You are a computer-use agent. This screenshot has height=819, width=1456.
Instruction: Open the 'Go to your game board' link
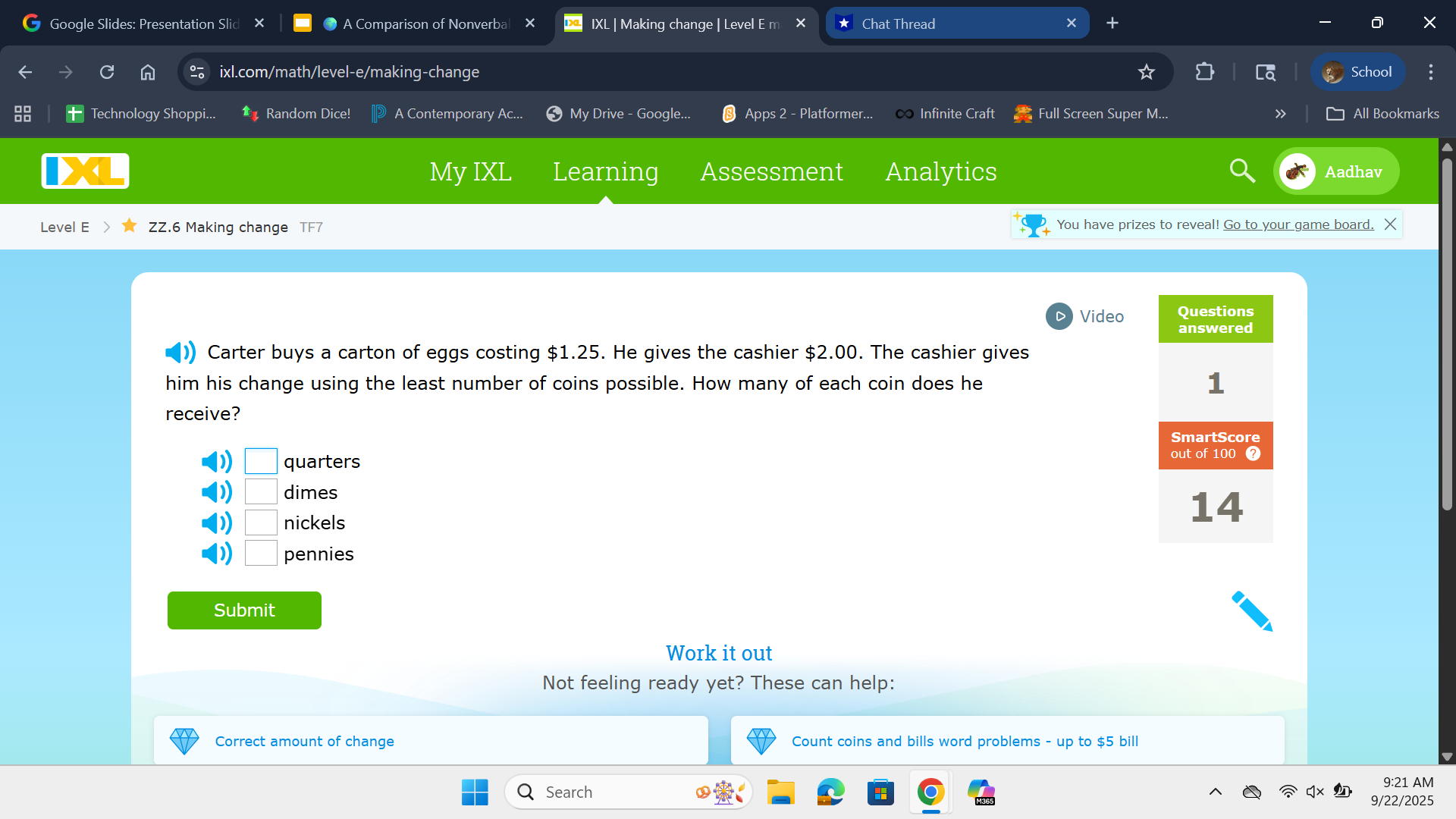coord(1298,224)
